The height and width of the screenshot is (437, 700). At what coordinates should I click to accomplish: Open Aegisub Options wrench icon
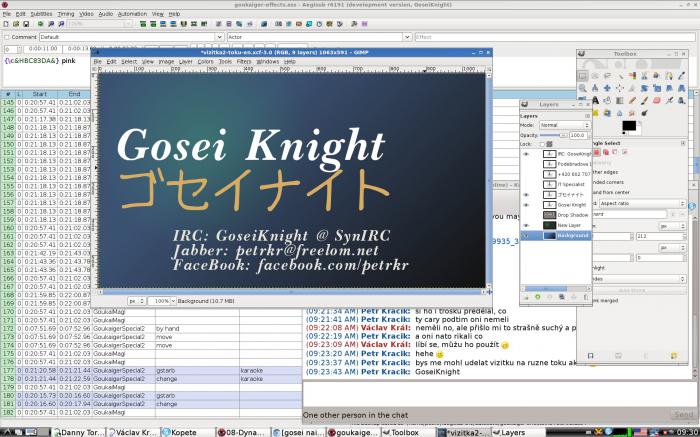[x=354, y=24]
